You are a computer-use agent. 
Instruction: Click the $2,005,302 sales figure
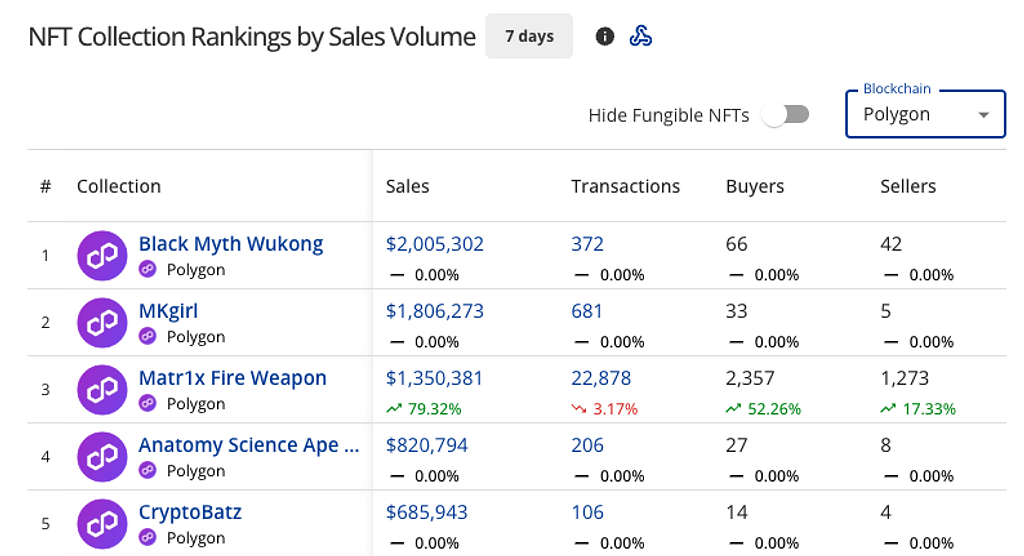[x=435, y=244]
